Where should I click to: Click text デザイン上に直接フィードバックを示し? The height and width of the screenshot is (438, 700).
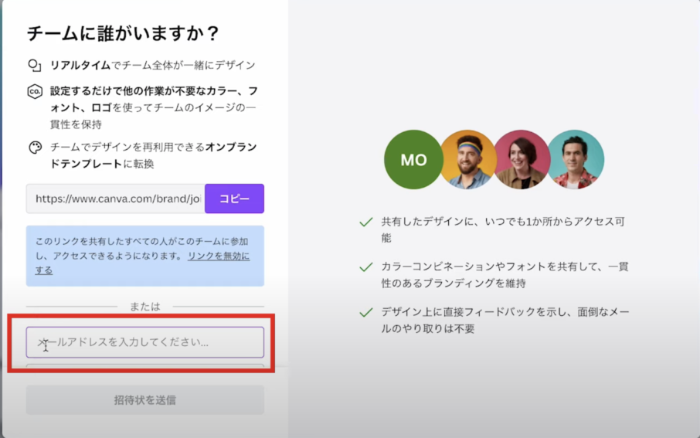pyautogui.click(x=476, y=312)
